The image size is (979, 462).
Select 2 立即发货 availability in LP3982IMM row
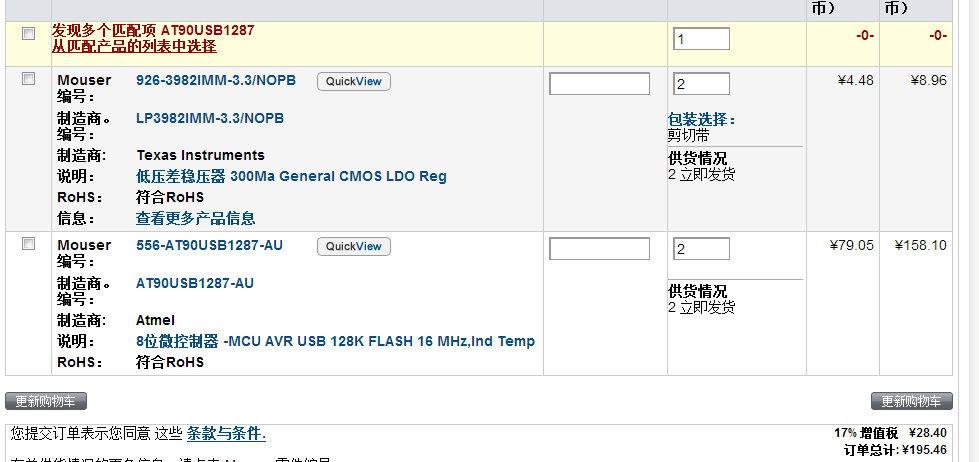click(702, 174)
